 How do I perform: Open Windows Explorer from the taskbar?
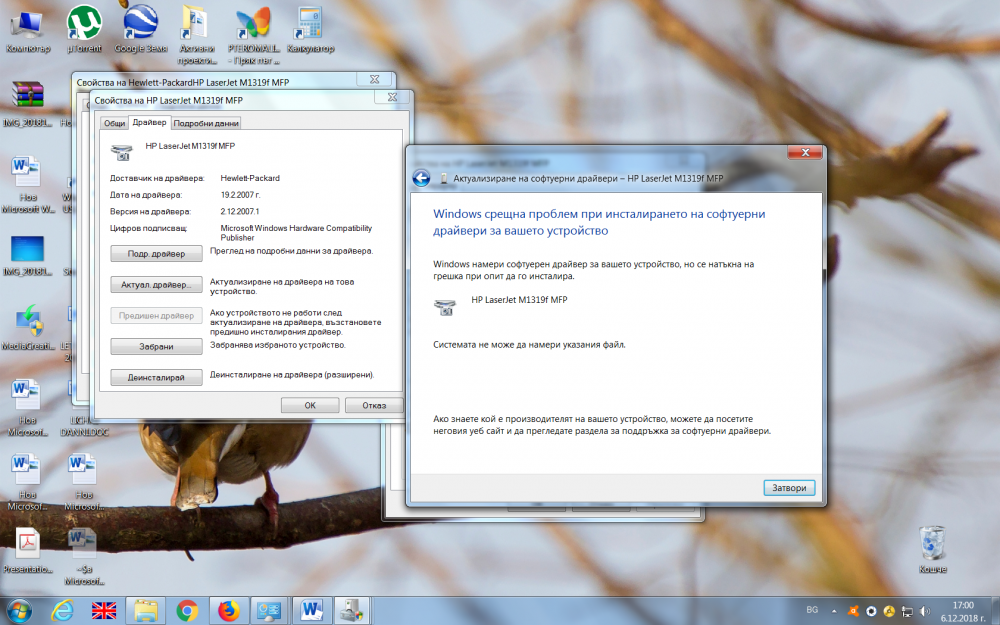[x=145, y=611]
